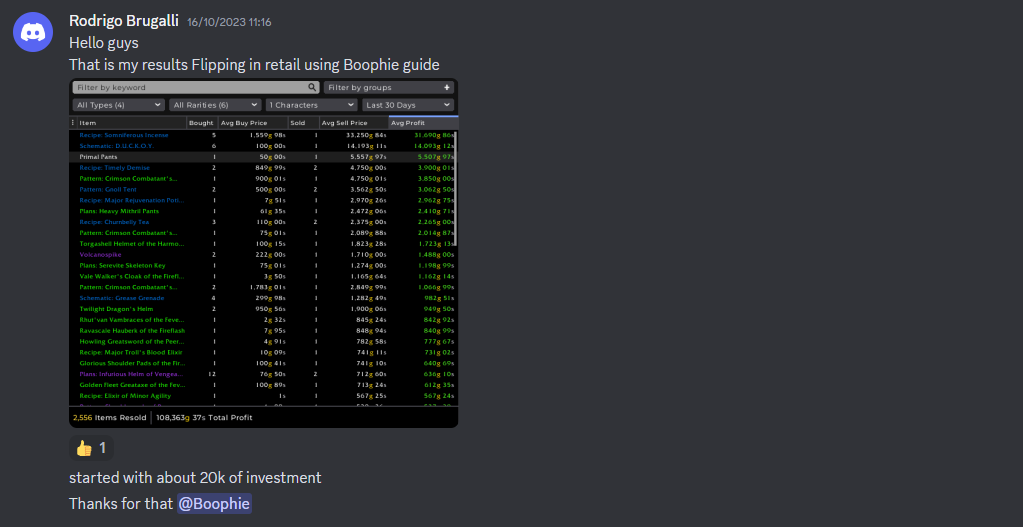Select the Ravascale Hauberk of the Fireflash row
The image size is (1023, 527).
(262, 331)
